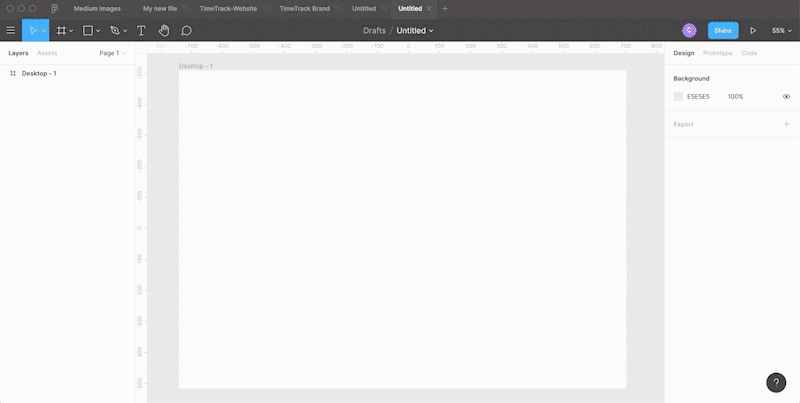Select the Comment tool
This screenshot has width=800, height=403.
[x=186, y=31]
